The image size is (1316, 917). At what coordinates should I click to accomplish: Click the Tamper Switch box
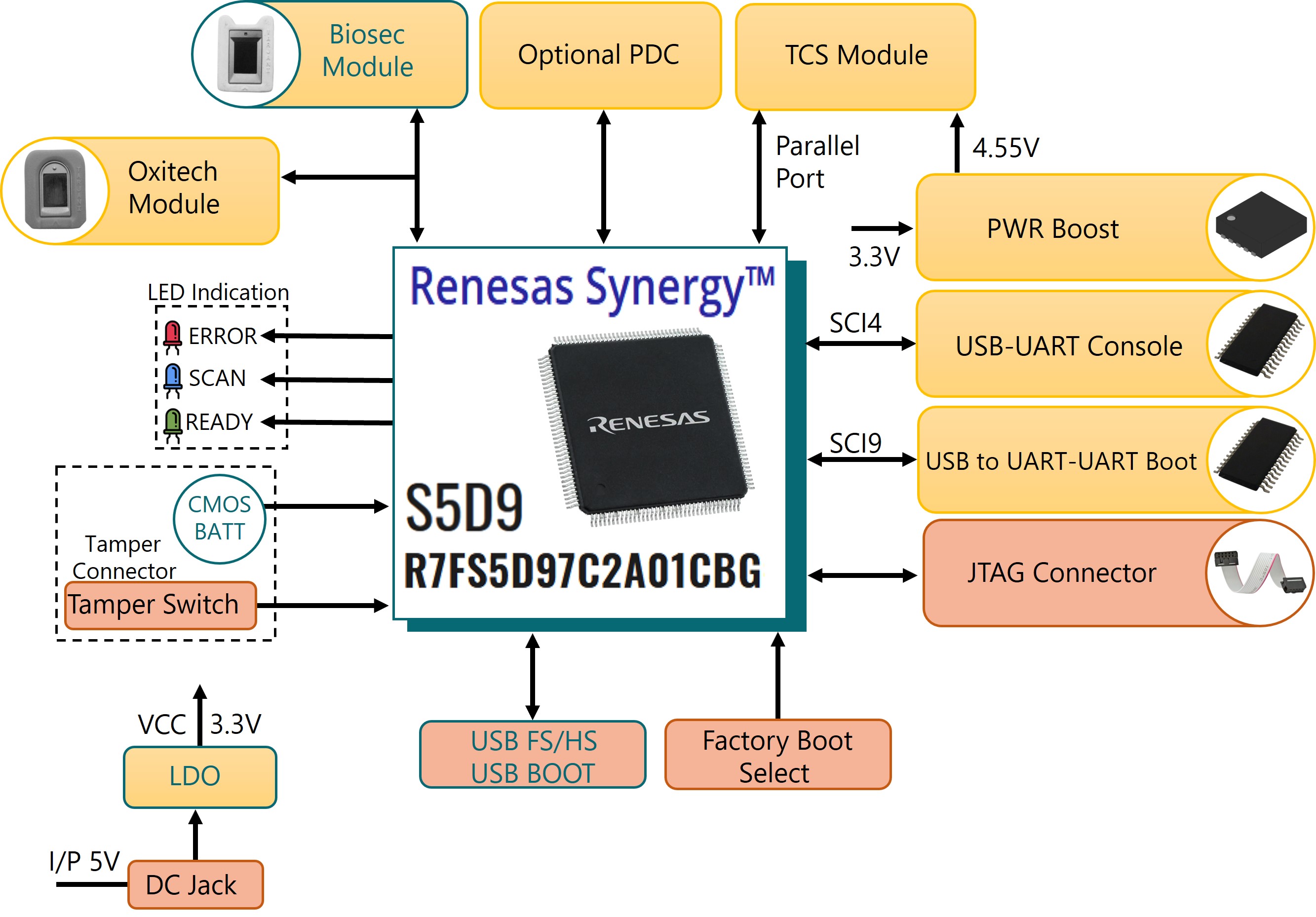(160, 605)
